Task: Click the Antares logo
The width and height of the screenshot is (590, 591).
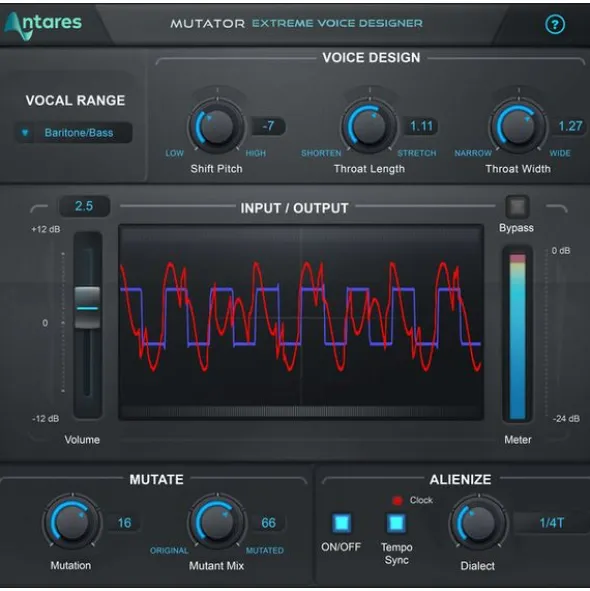Action: [x=43, y=25]
